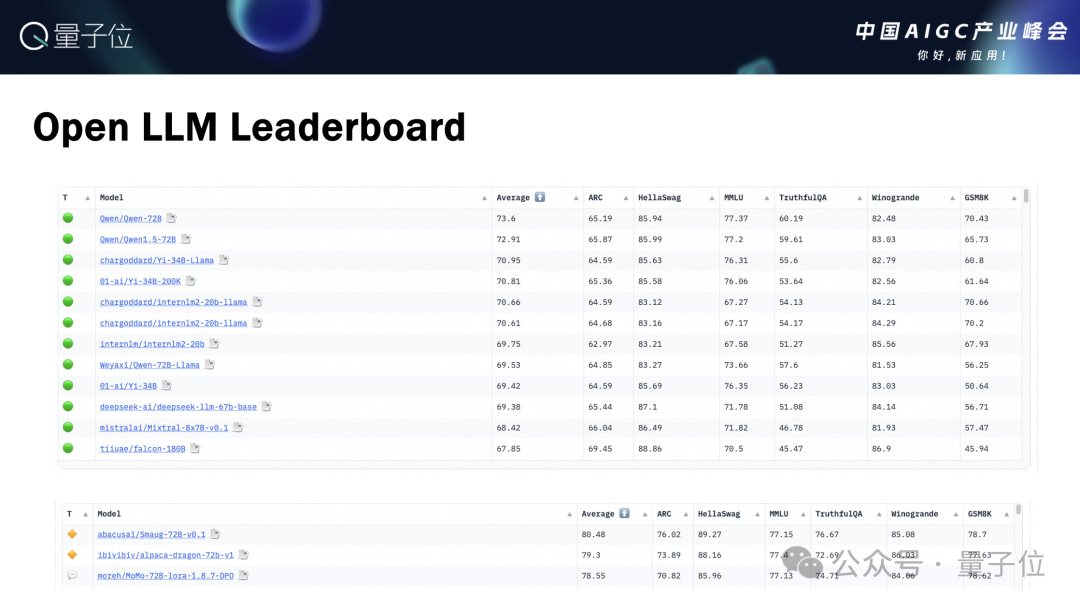Top table vertical scrollbar
The image size is (1080, 607).
(1026, 196)
